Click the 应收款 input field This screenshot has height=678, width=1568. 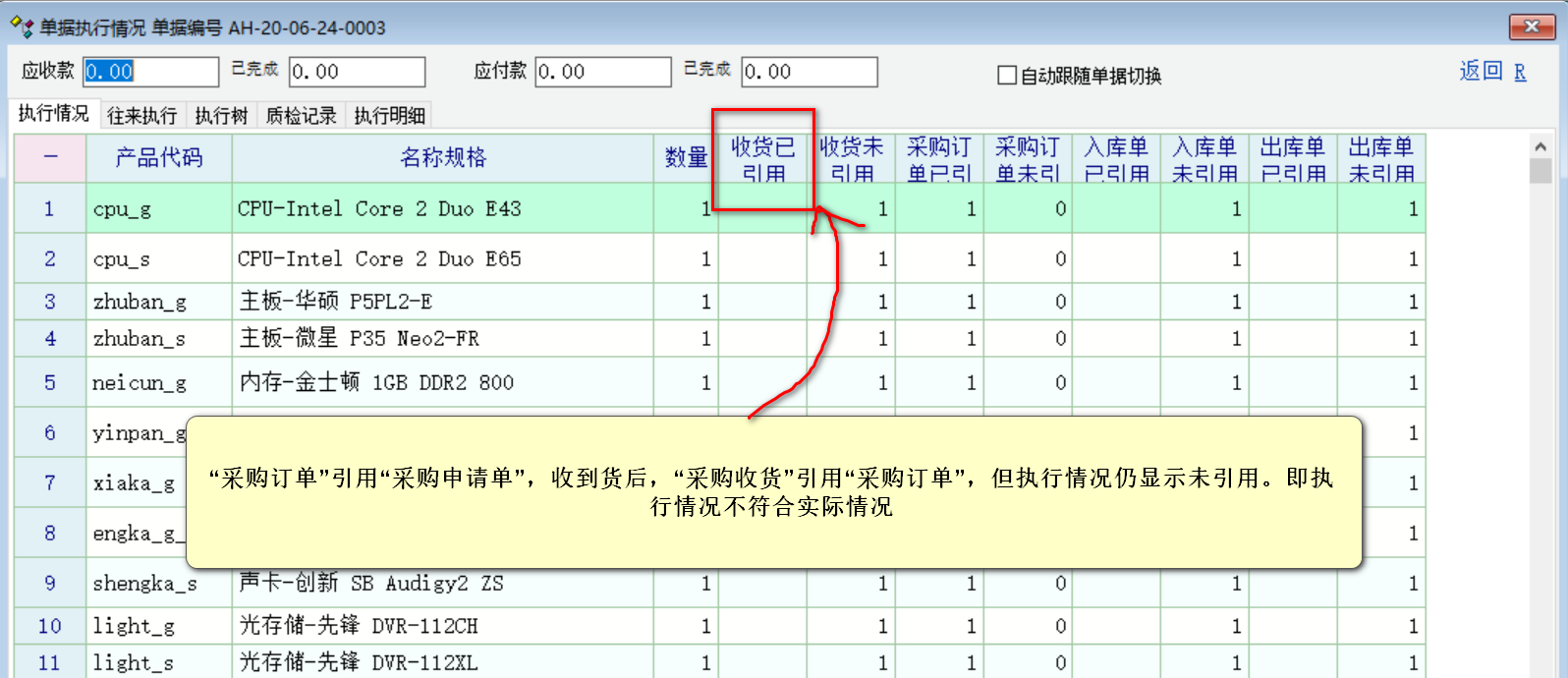tap(150, 72)
